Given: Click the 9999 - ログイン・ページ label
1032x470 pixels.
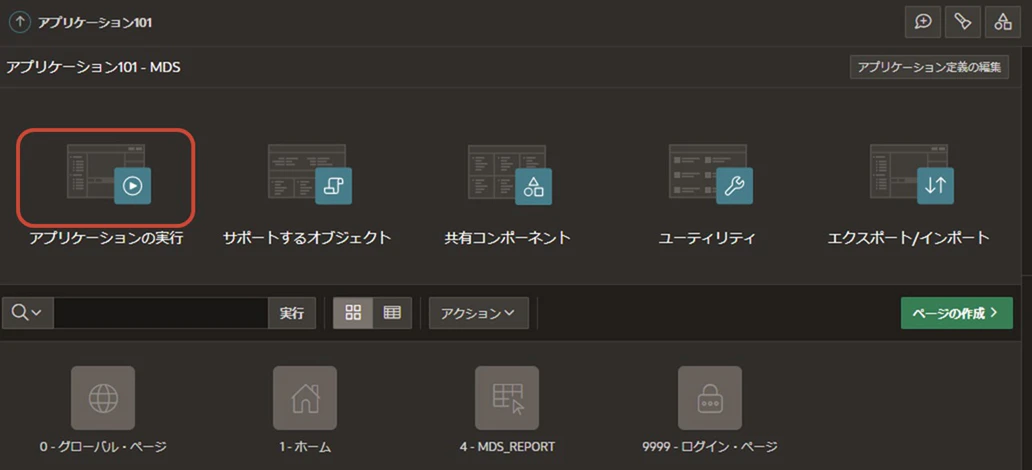Looking at the screenshot, I should pos(710,447).
